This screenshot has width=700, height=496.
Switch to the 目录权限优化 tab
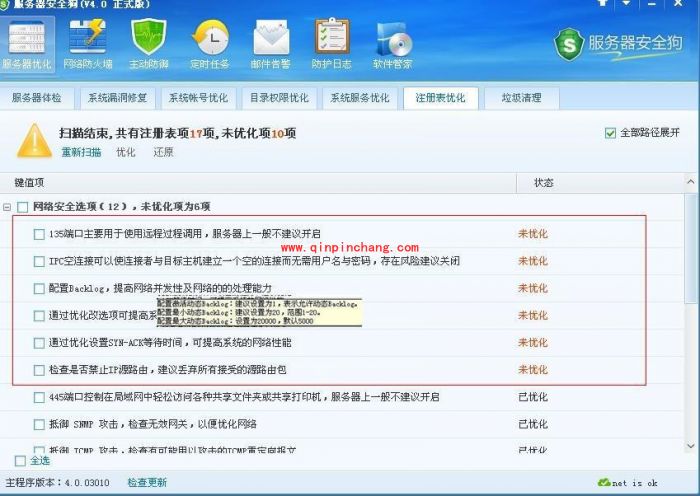point(279,98)
